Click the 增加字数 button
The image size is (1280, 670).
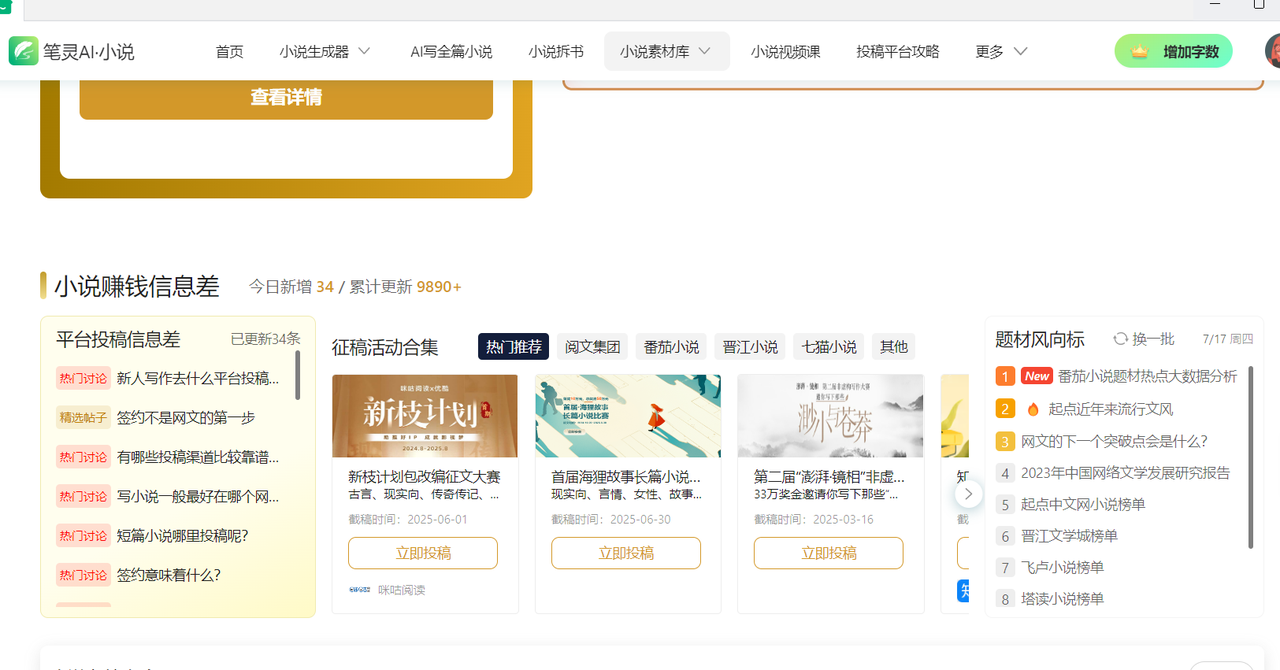tap(1174, 51)
